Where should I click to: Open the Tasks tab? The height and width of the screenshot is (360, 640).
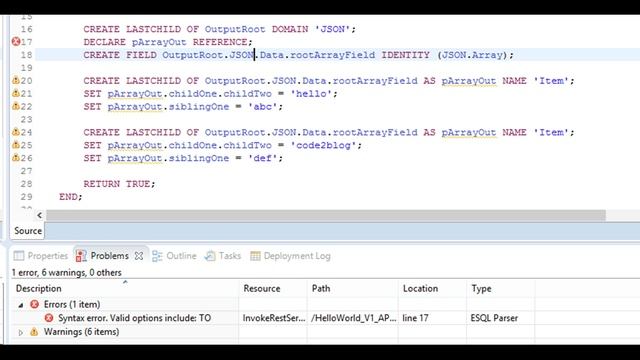223,256
